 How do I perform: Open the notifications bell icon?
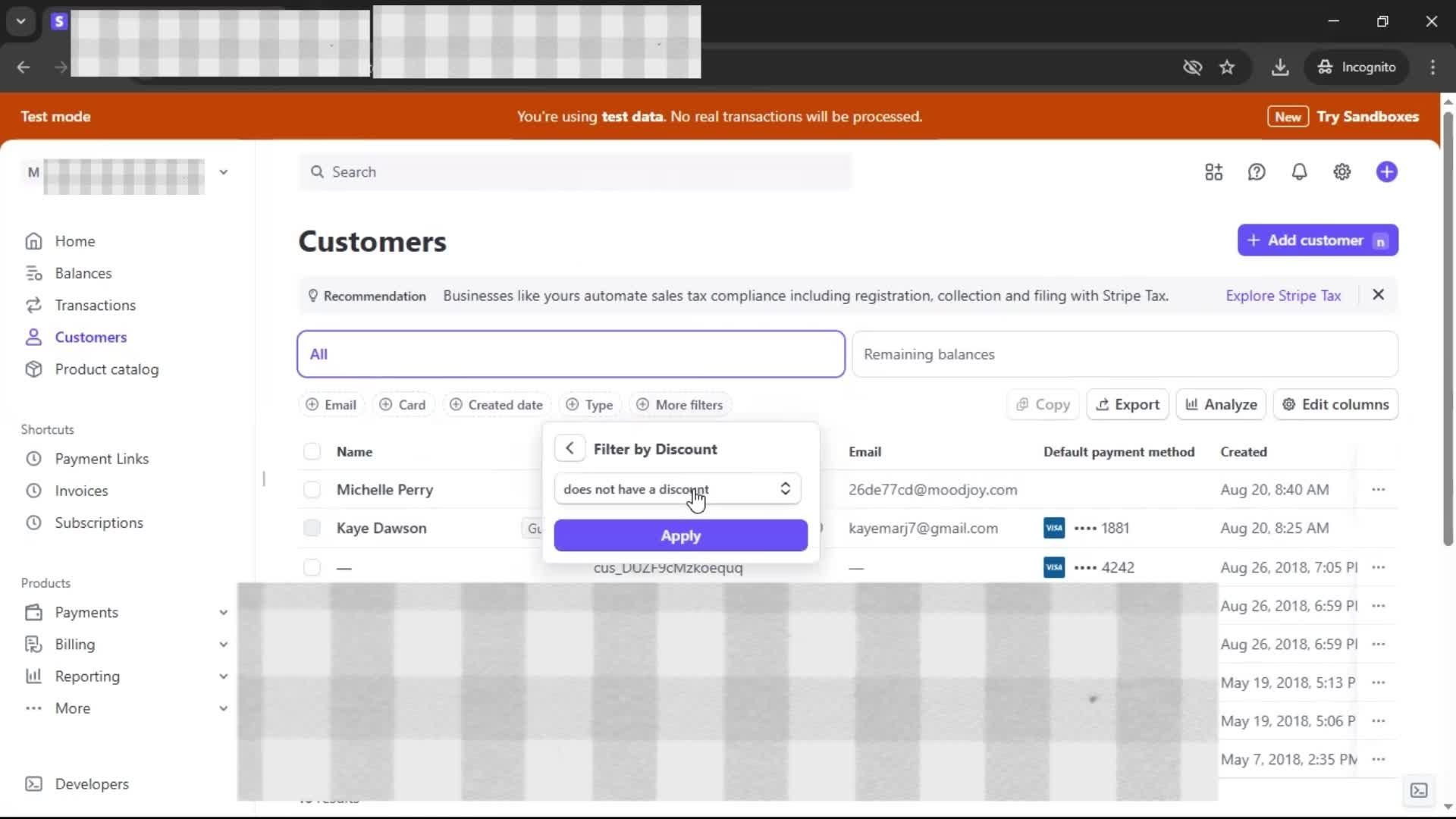pyautogui.click(x=1299, y=172)
